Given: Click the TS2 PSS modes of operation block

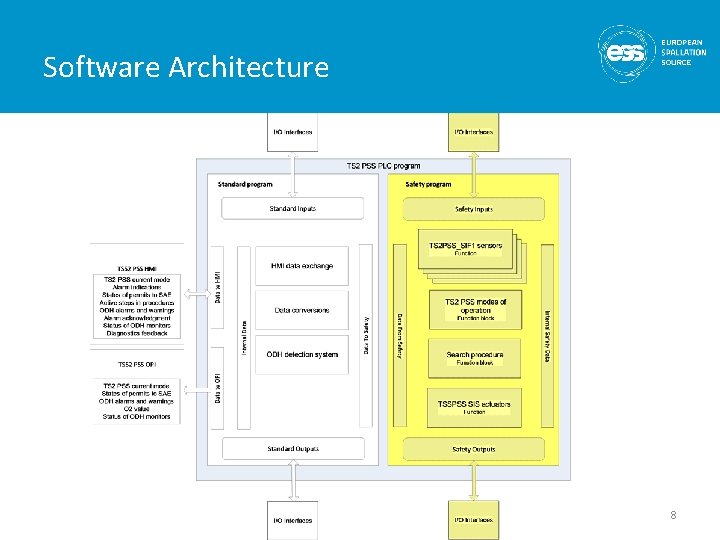Looking at the screenshot, I should 475,309.
